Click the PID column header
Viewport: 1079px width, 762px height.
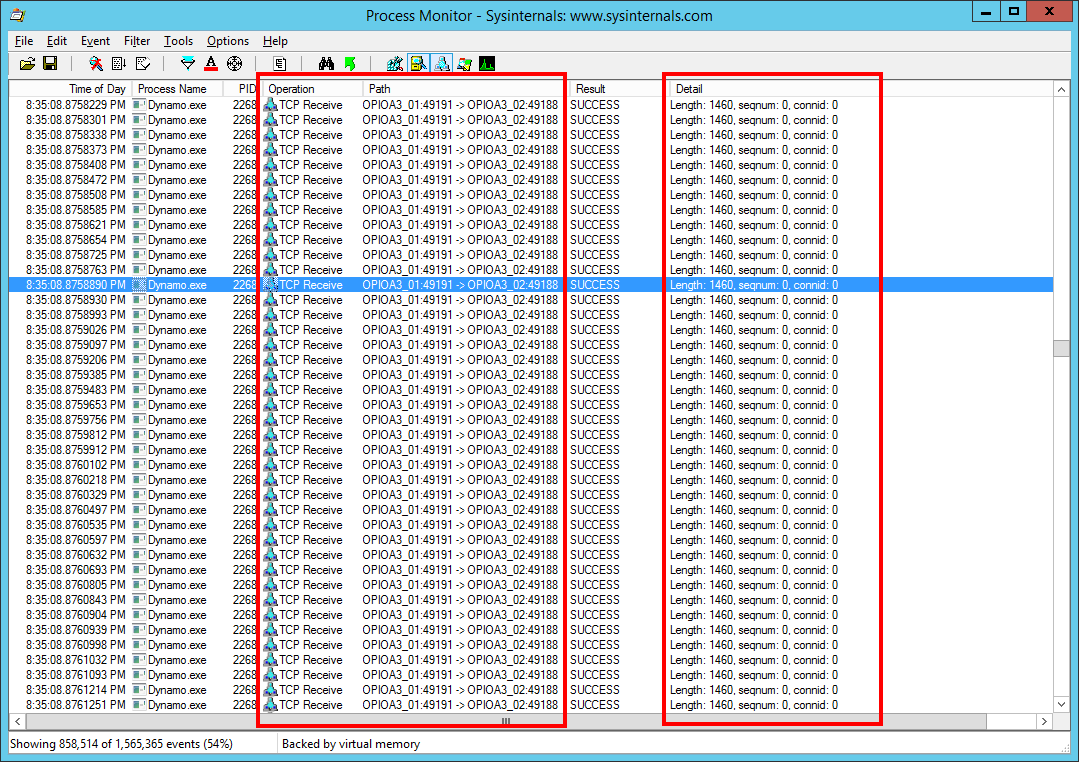(242, 89)
